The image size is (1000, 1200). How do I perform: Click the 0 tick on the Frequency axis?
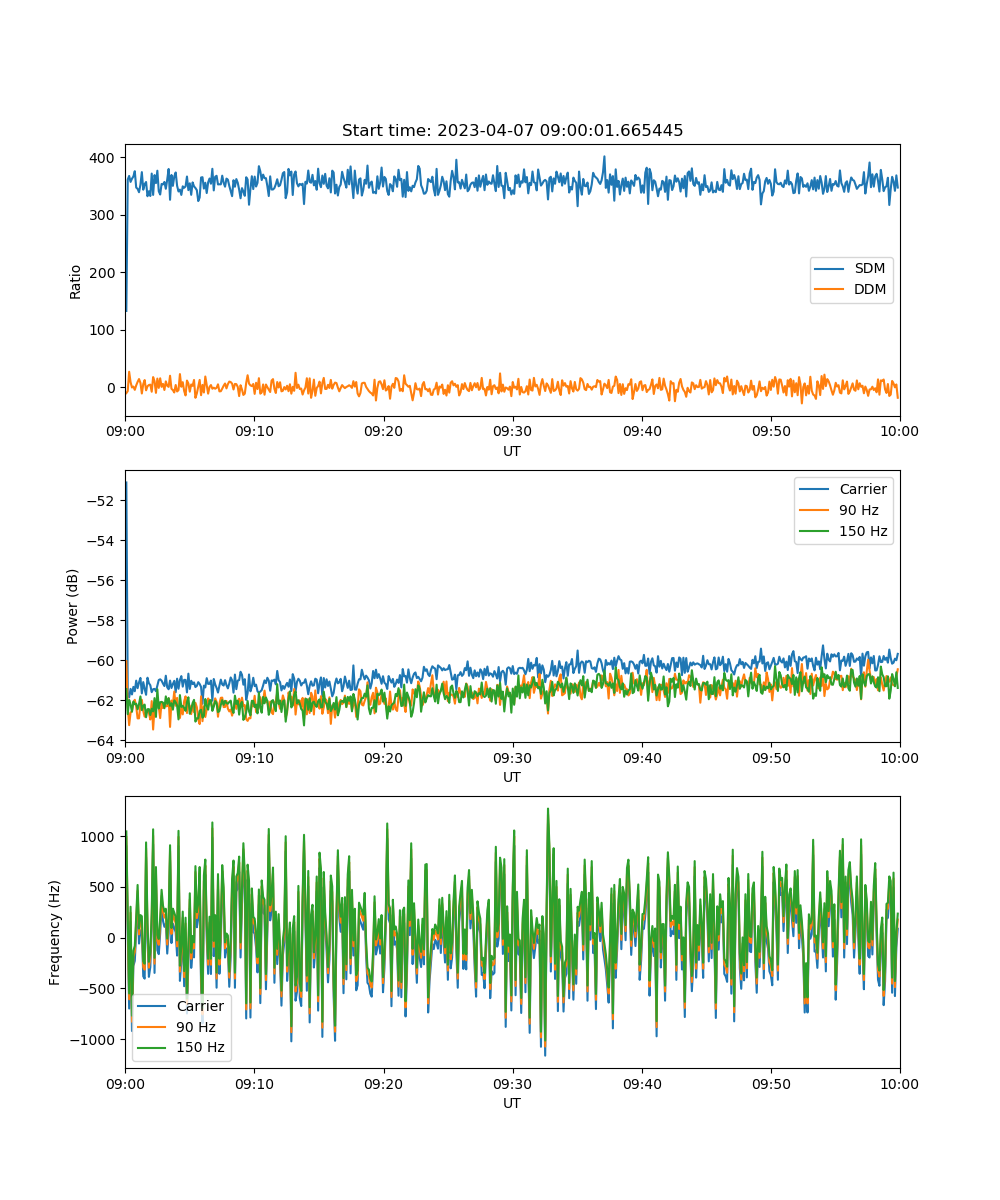pyautogui.click(x=113, y=938)
